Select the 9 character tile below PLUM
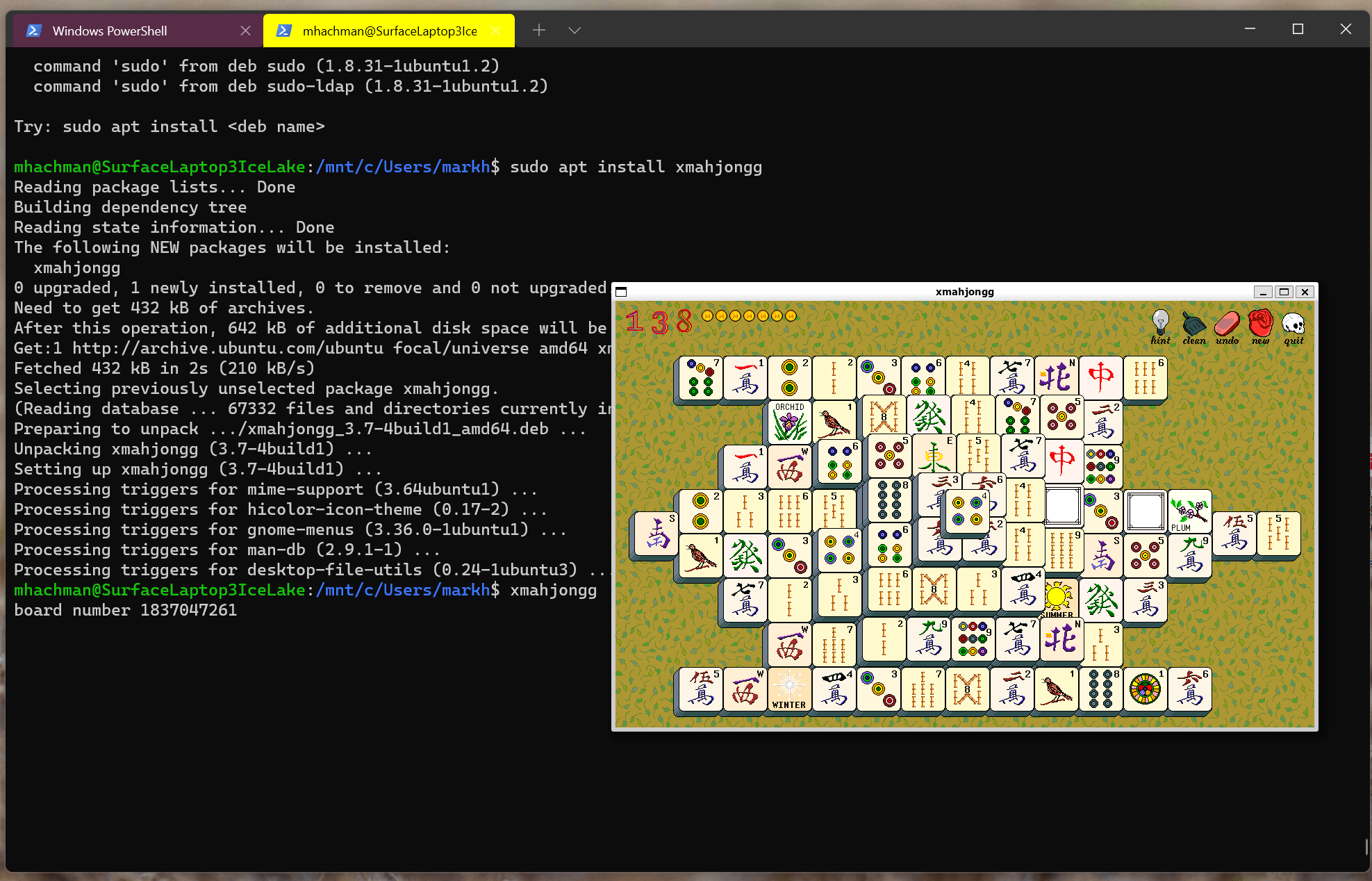 (x=1190, y=555)
